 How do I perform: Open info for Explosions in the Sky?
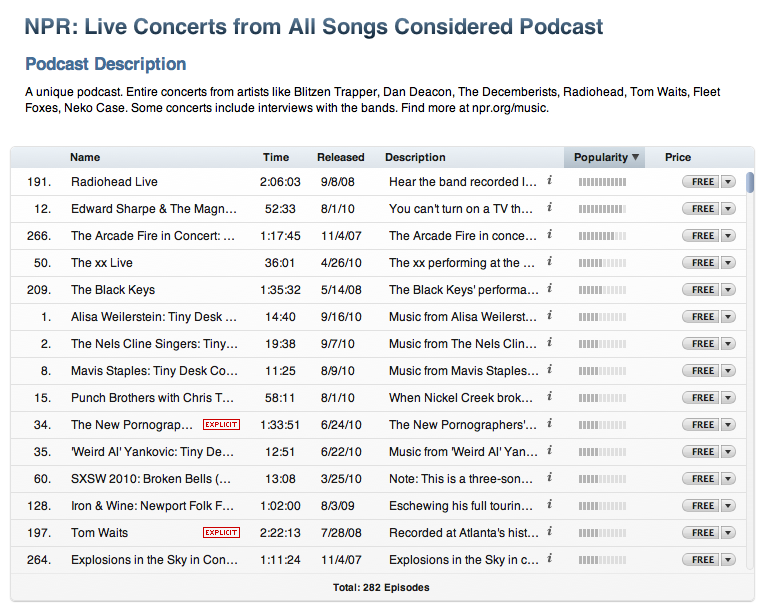coord(550,558)
